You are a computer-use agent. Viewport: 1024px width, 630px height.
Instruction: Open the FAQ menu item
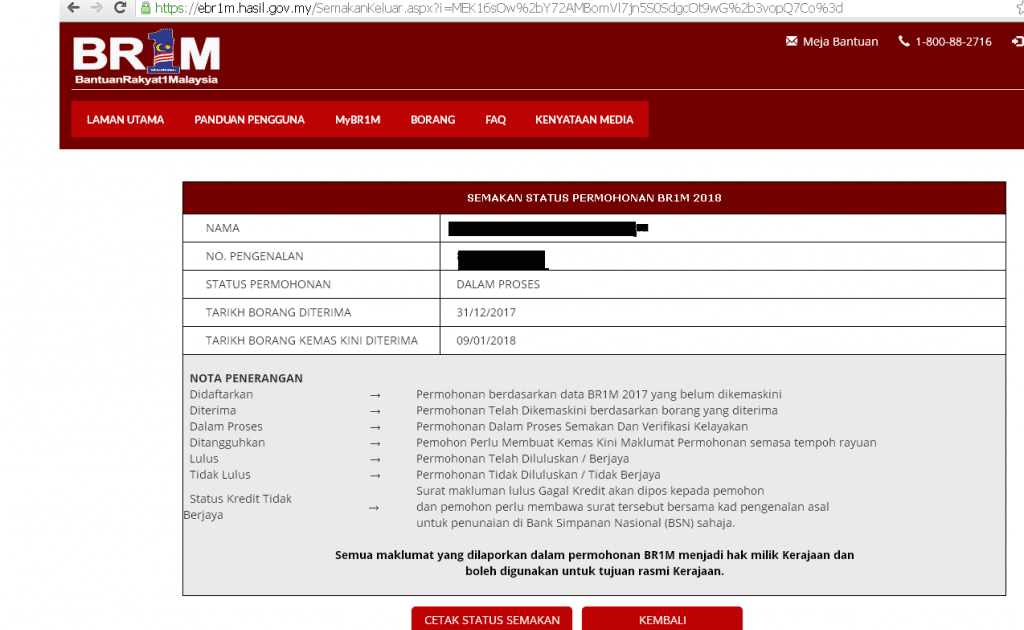tap(495, 119)
